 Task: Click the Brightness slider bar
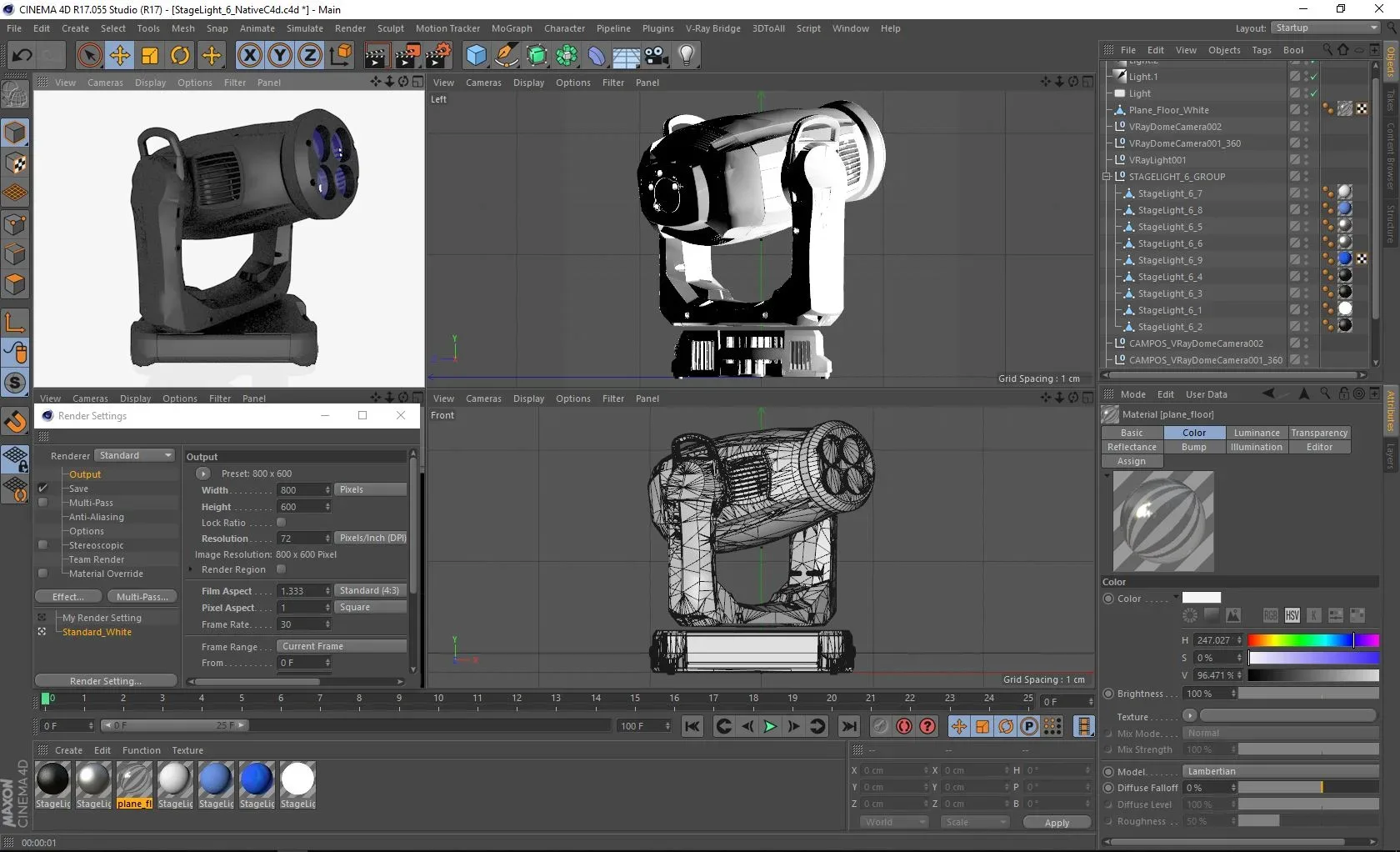(1308, 694)
